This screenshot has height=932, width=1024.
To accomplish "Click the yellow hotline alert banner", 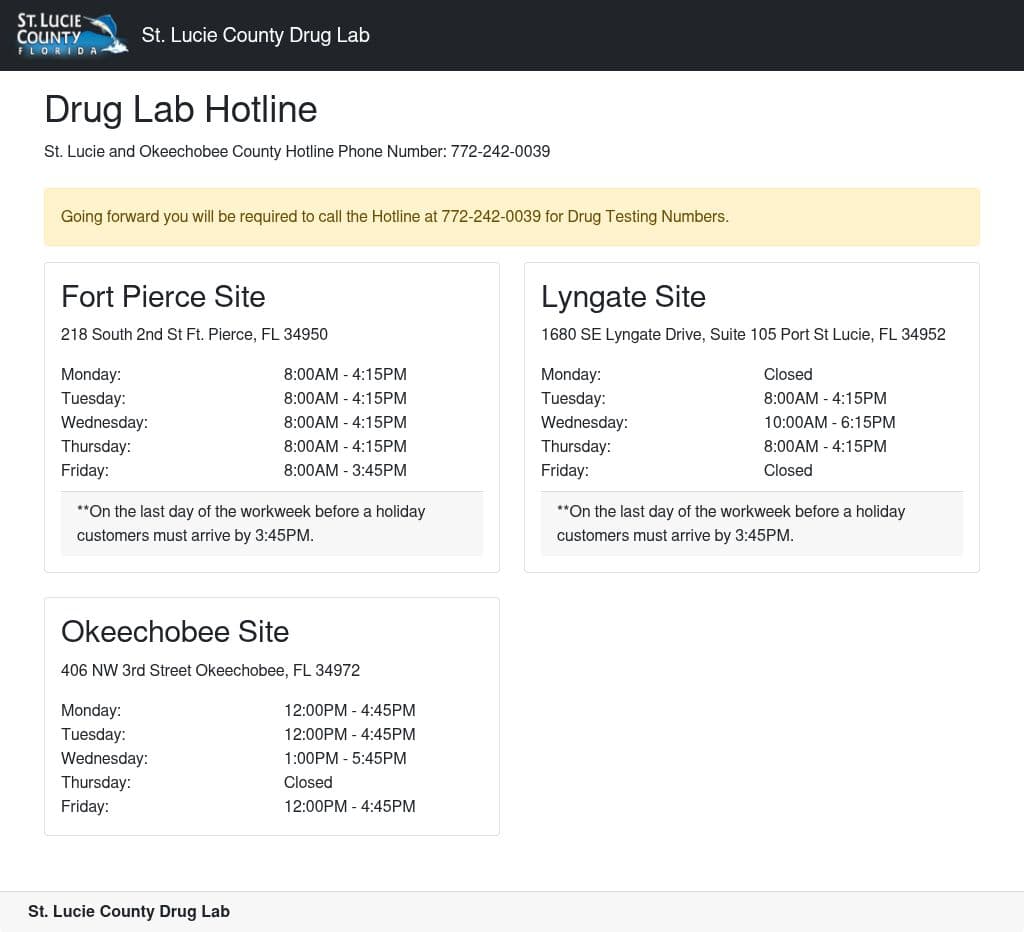I will pyautogui.click(x=511, y=217).
